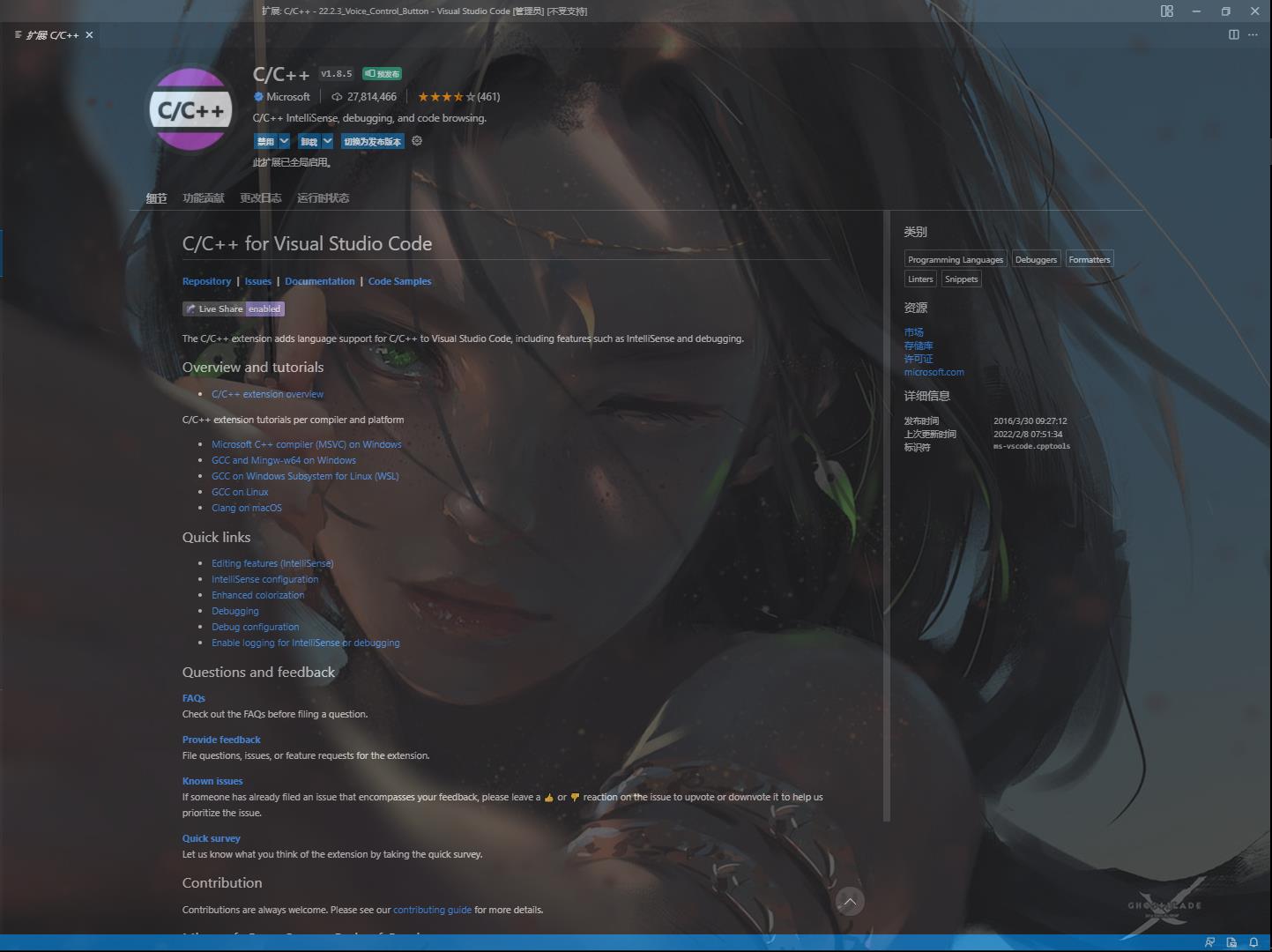This screenshot has height=952, width=1272.
Task: Switch to the 细节 tab
Action: tap(156, 198)
